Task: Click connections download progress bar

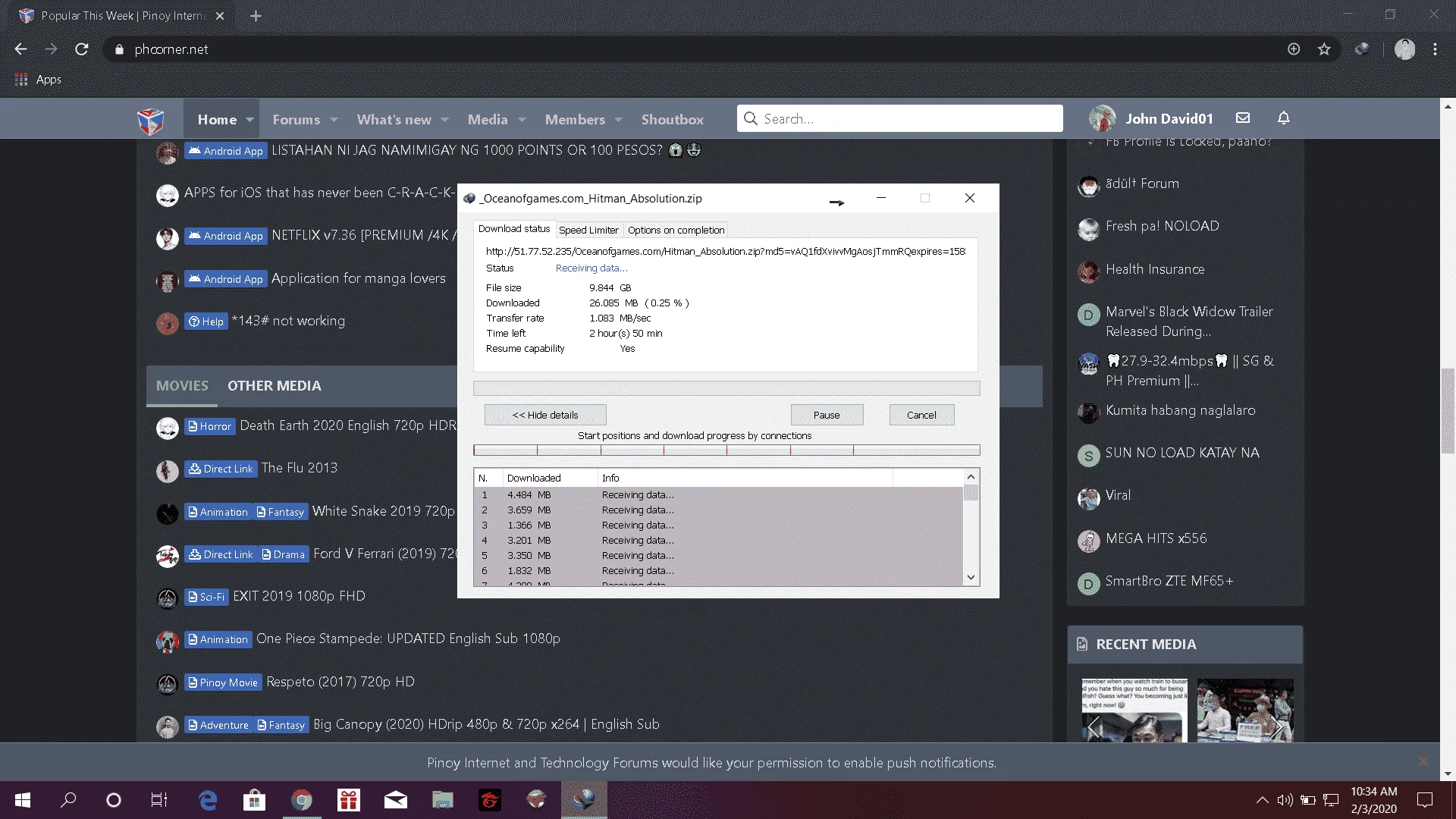Action: click(x=726, y=450)
